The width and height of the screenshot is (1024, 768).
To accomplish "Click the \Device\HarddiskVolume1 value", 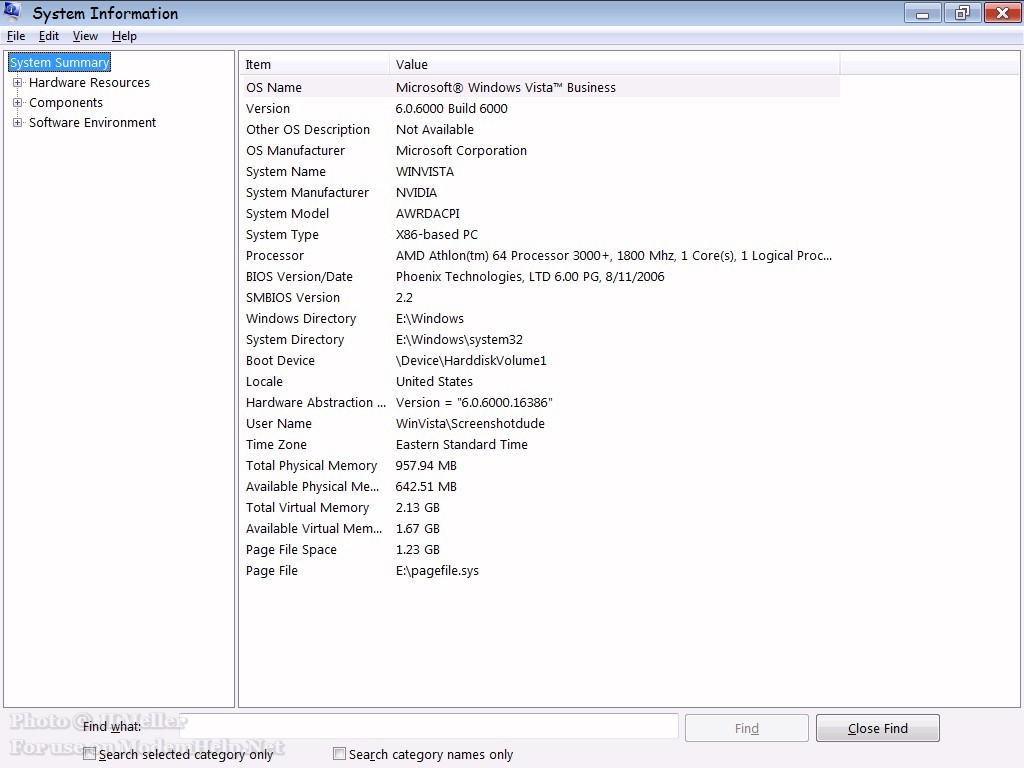I will 471,360.
